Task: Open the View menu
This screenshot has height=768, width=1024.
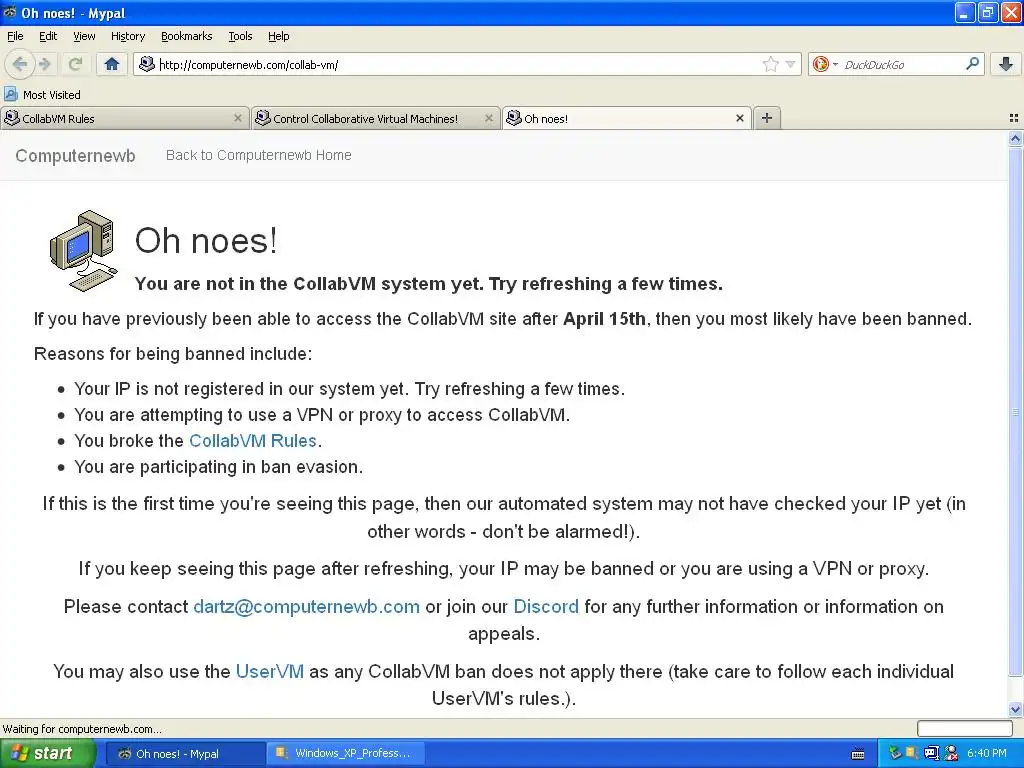Action: click(84, 36)
